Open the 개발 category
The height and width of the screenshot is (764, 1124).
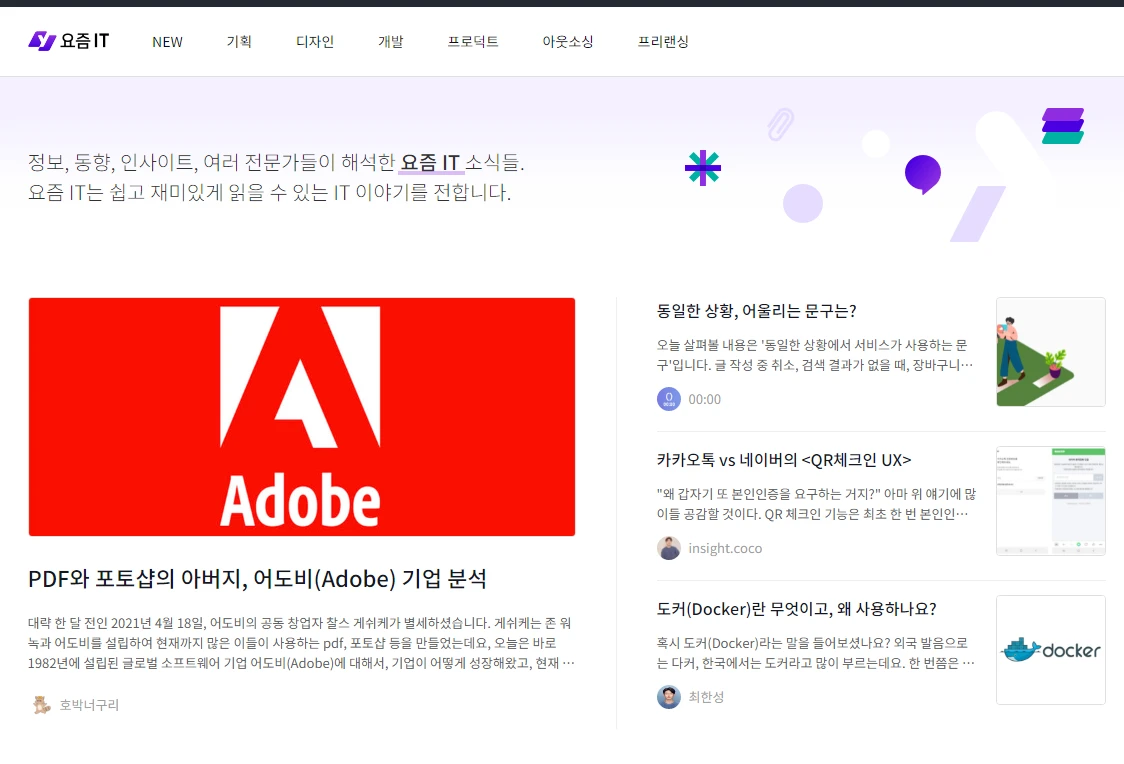[x=391, y=42]
